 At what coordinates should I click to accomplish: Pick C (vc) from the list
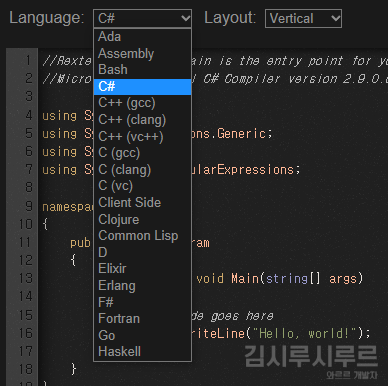tap(142, 186)
